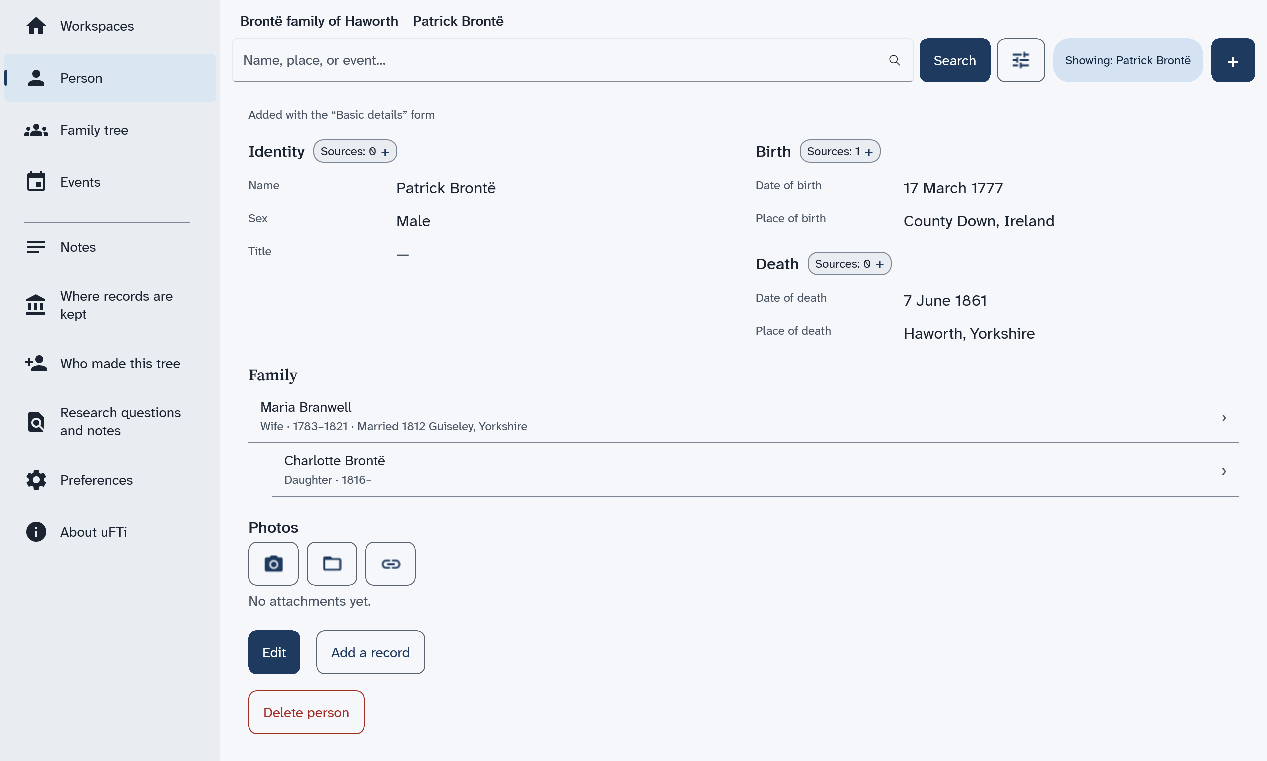Open Birth sources chip

pos(840,151)
